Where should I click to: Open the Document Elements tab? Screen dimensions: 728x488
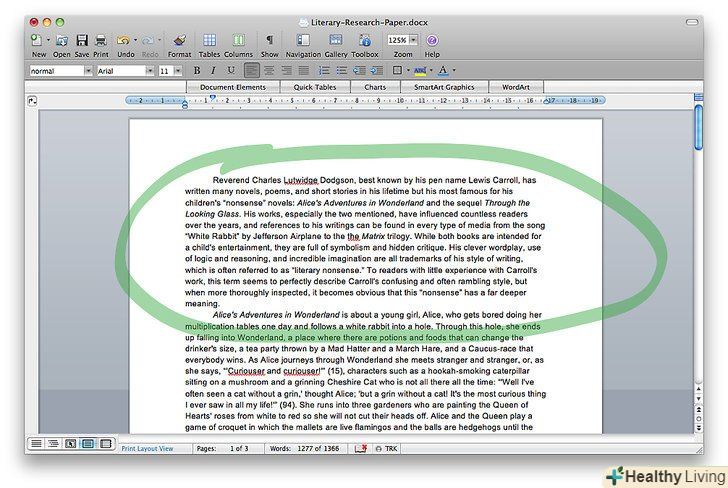pyautogui.click(x=233, y=87)
